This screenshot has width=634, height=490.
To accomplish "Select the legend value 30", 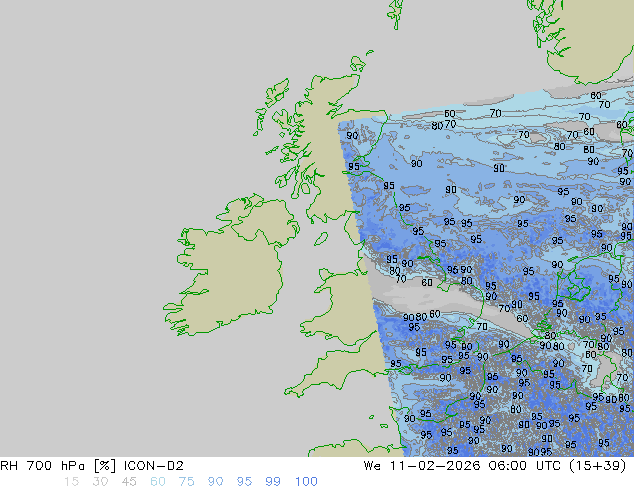I will [x=100, y=482].
